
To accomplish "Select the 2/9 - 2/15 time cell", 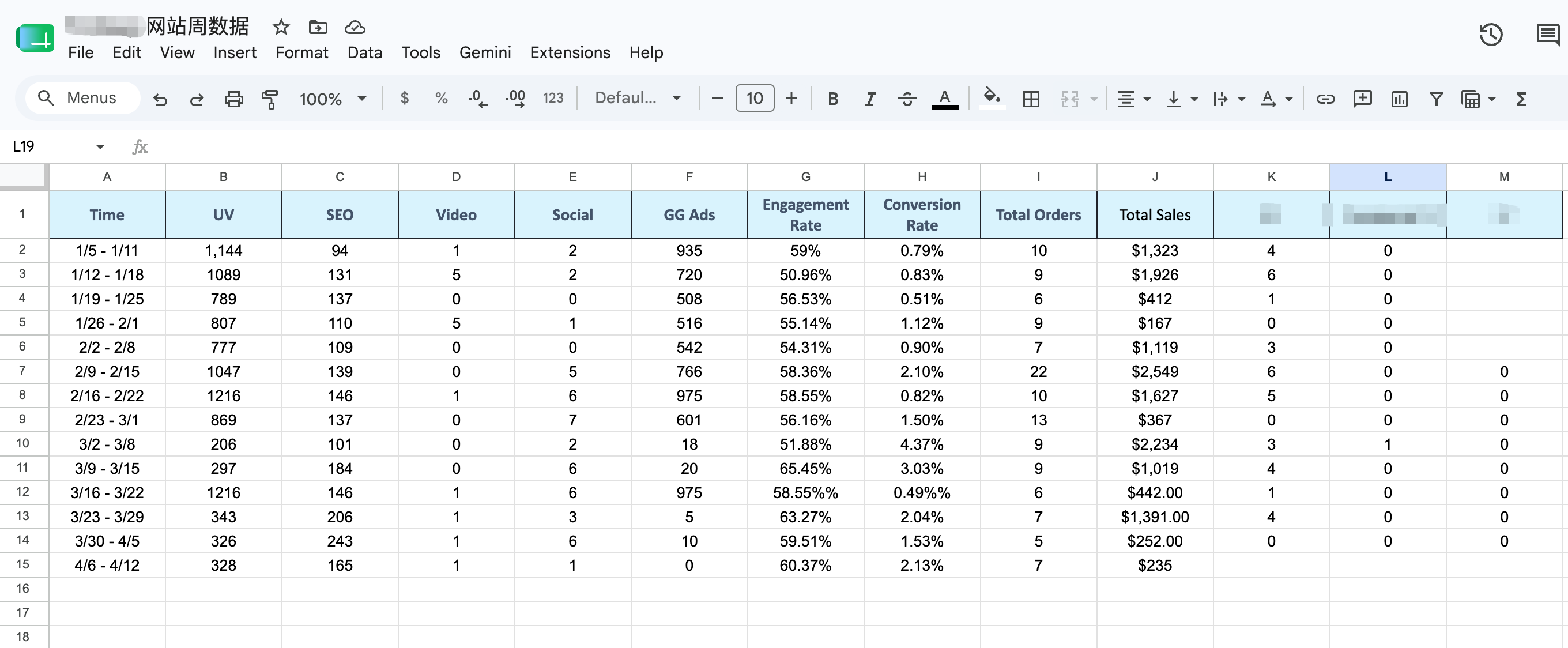I will 107,371.
